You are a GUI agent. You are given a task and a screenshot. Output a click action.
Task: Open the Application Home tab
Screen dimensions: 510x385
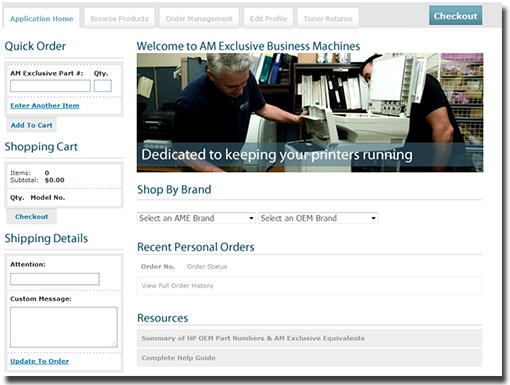42,19
